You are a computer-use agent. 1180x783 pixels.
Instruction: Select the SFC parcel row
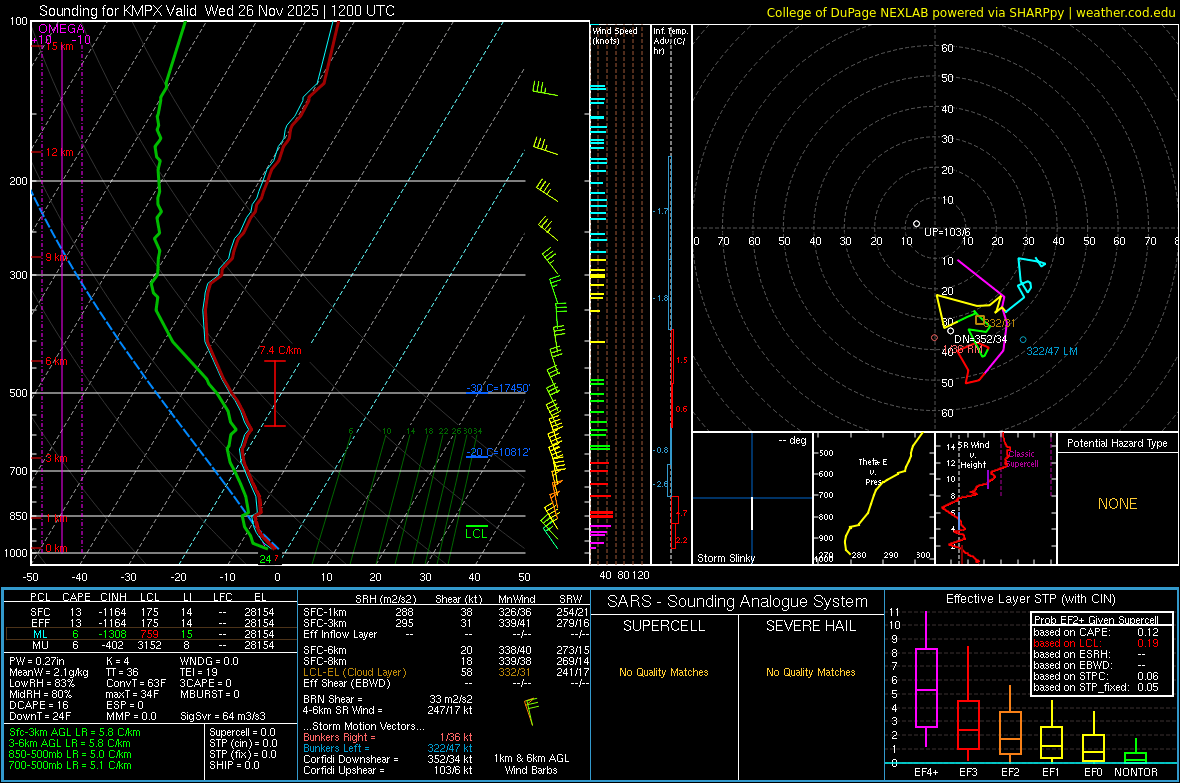[x=151, y=612]
